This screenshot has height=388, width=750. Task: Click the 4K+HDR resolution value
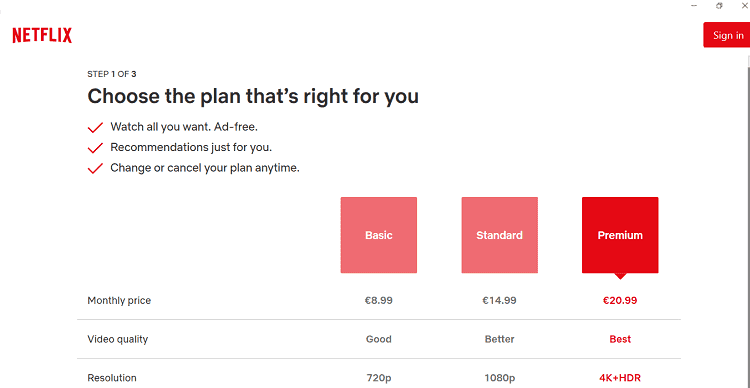coord(620,378)
